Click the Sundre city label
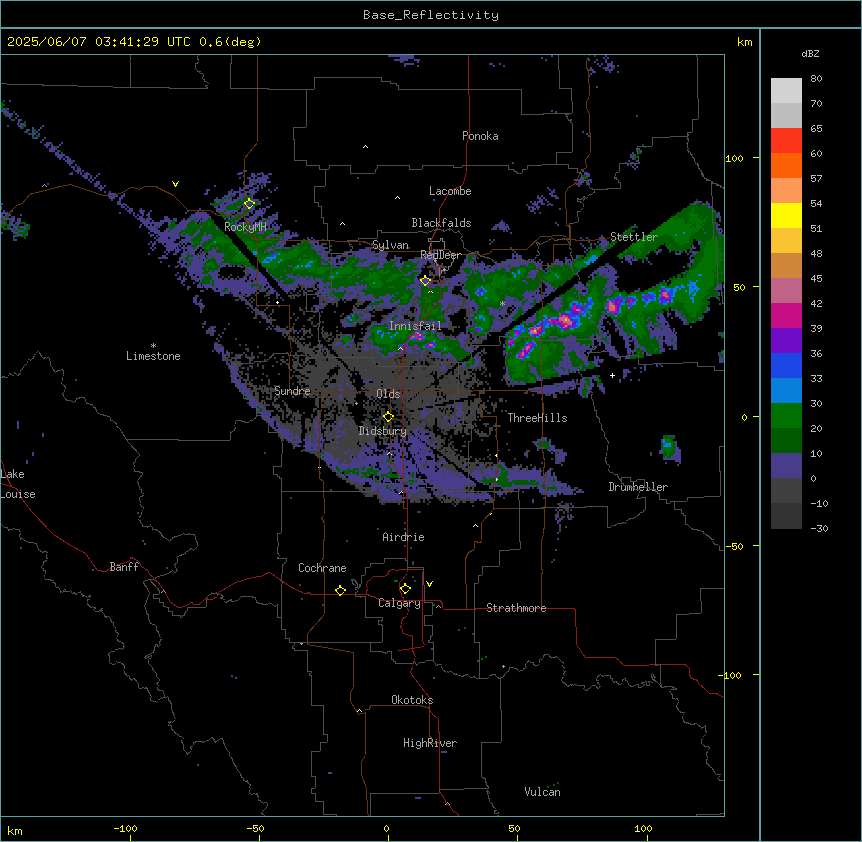862x842 pixels. pos(292,391)
